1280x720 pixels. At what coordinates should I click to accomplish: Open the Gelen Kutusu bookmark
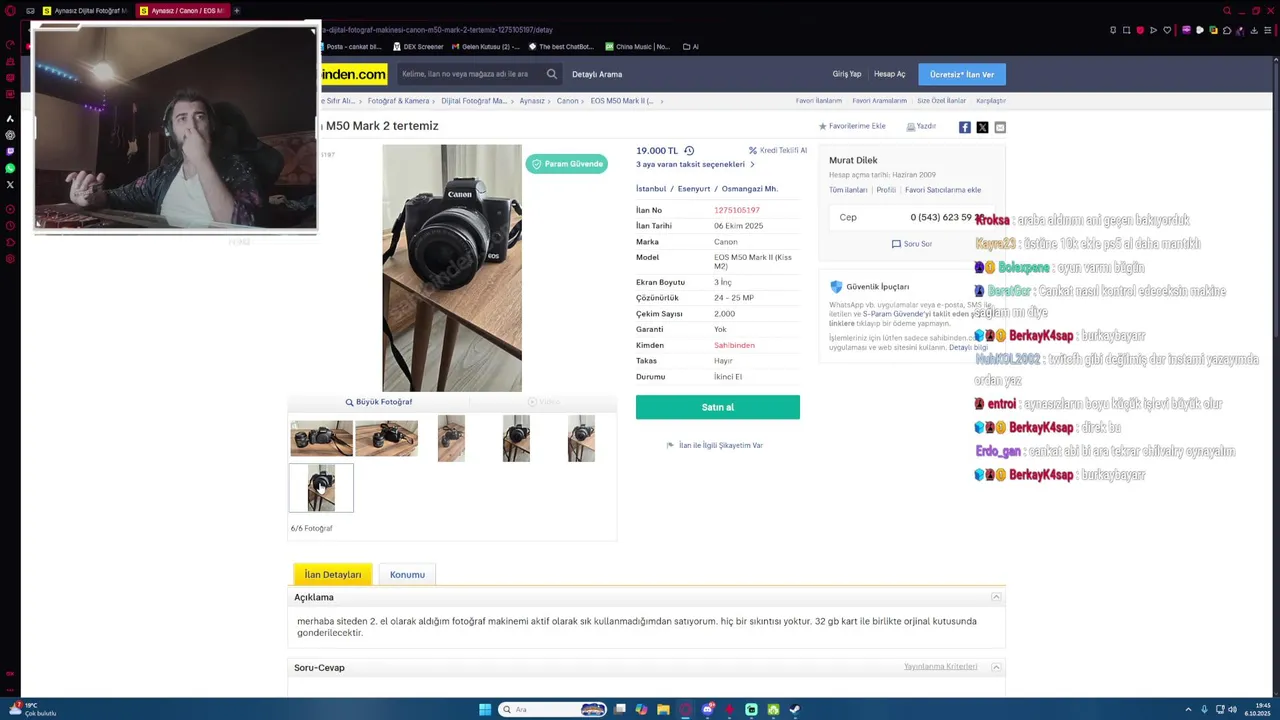486,46
